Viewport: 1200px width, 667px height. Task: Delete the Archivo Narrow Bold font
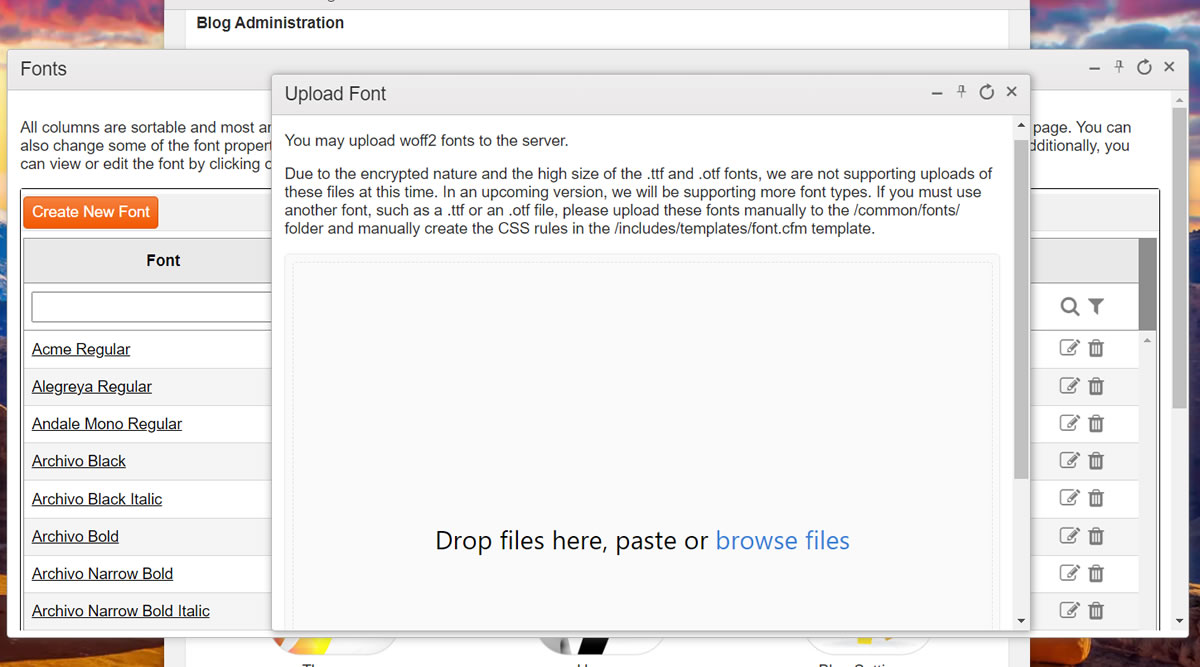tap(1096, 573)
